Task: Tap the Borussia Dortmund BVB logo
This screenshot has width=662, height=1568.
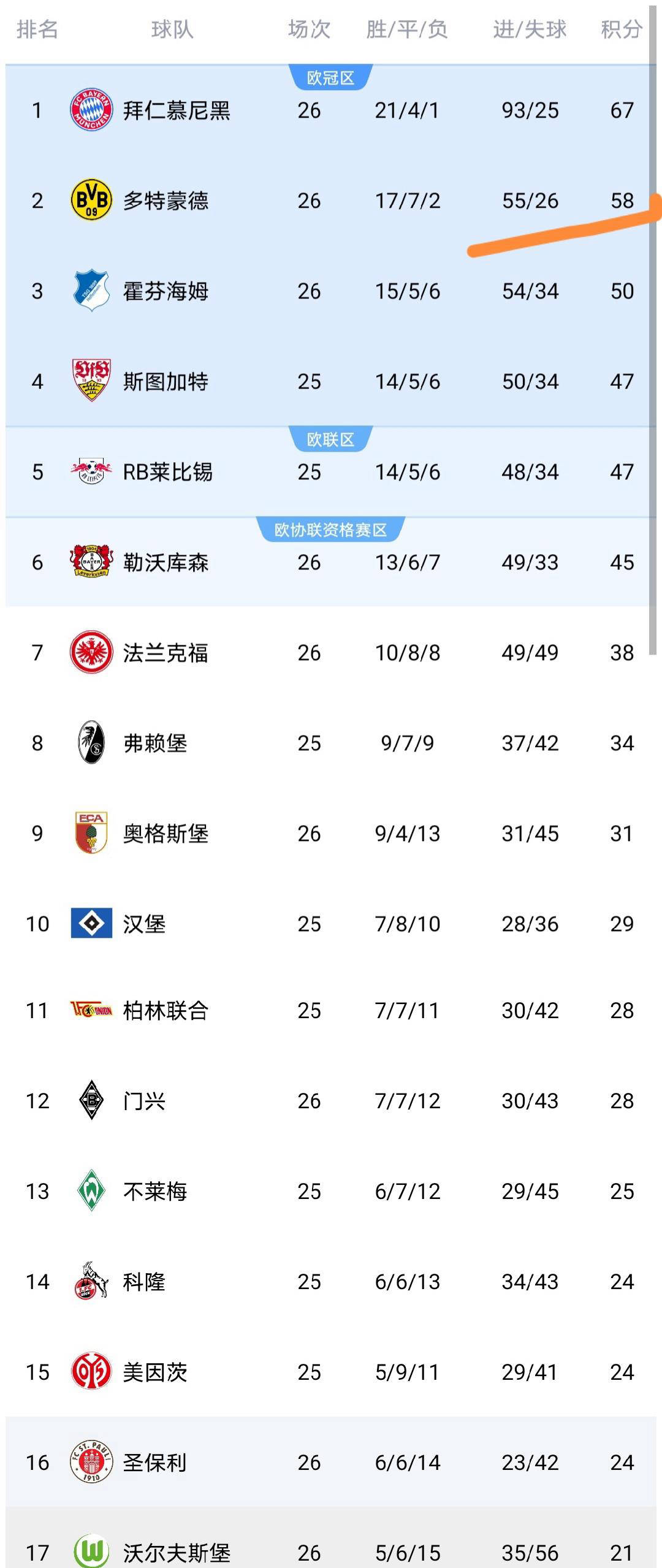Action: point(91,200)
